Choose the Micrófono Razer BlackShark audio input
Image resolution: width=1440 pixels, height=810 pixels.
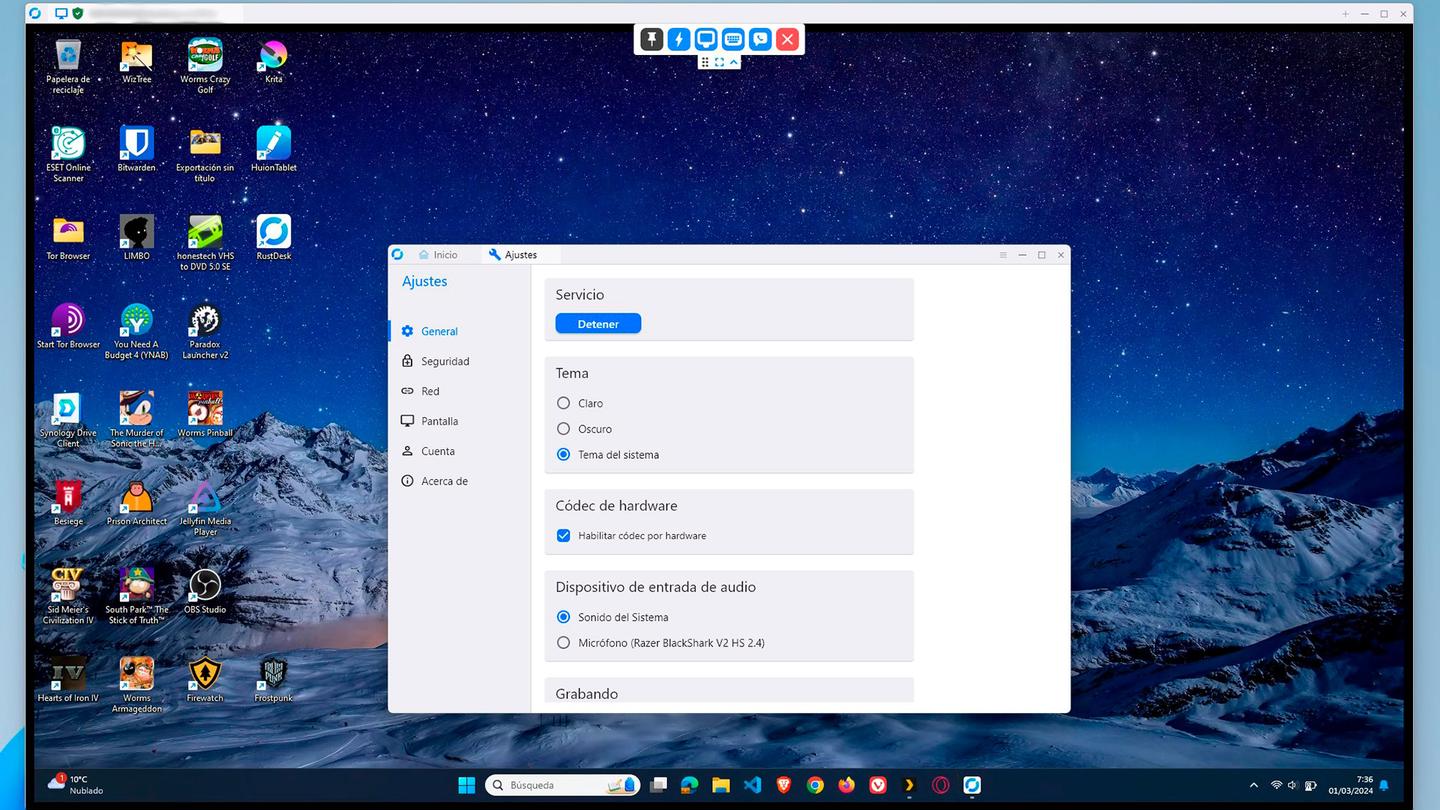(564, 643)
